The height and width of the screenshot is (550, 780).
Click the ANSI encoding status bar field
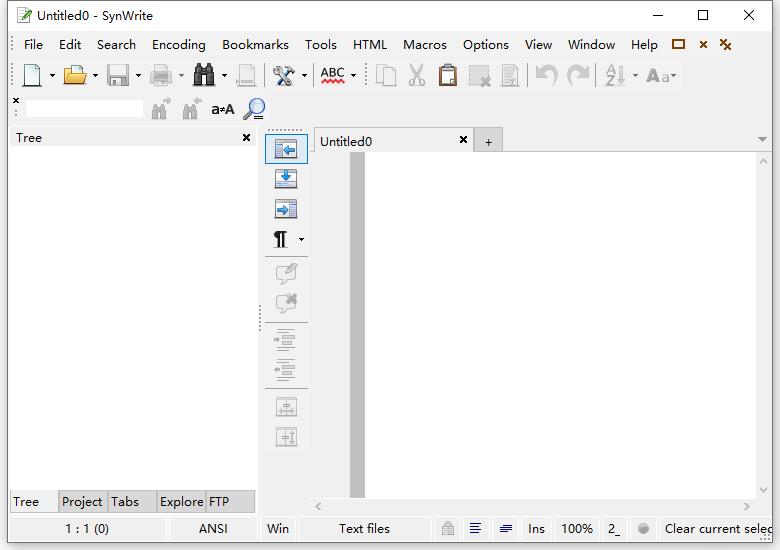(x=213, y=529)
